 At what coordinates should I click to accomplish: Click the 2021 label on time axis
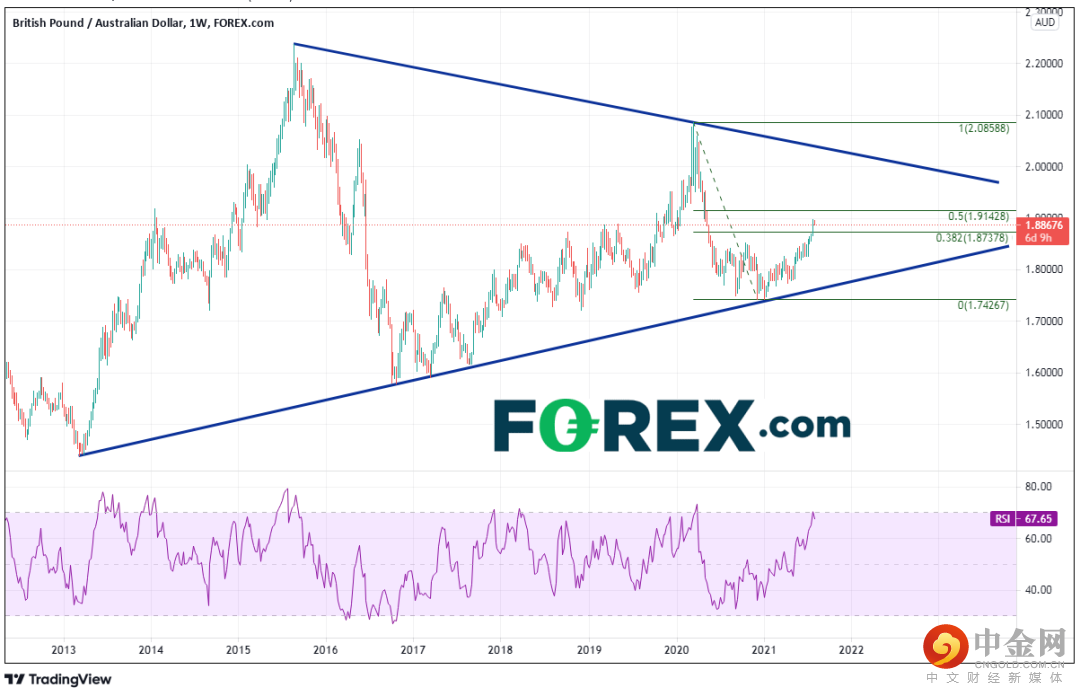pyautogui.click(x=763, y=649)
